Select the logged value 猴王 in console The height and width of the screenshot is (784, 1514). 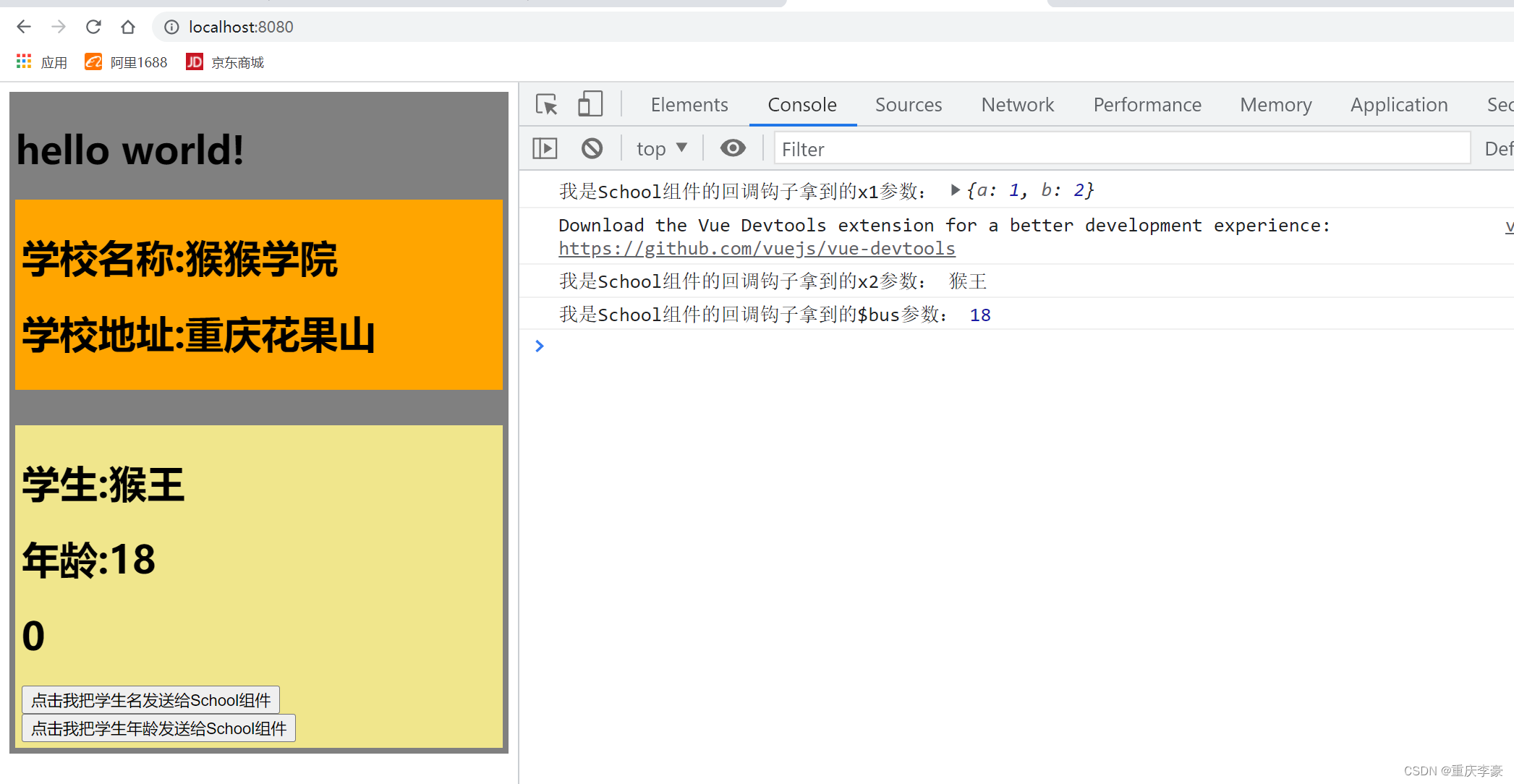968,281
